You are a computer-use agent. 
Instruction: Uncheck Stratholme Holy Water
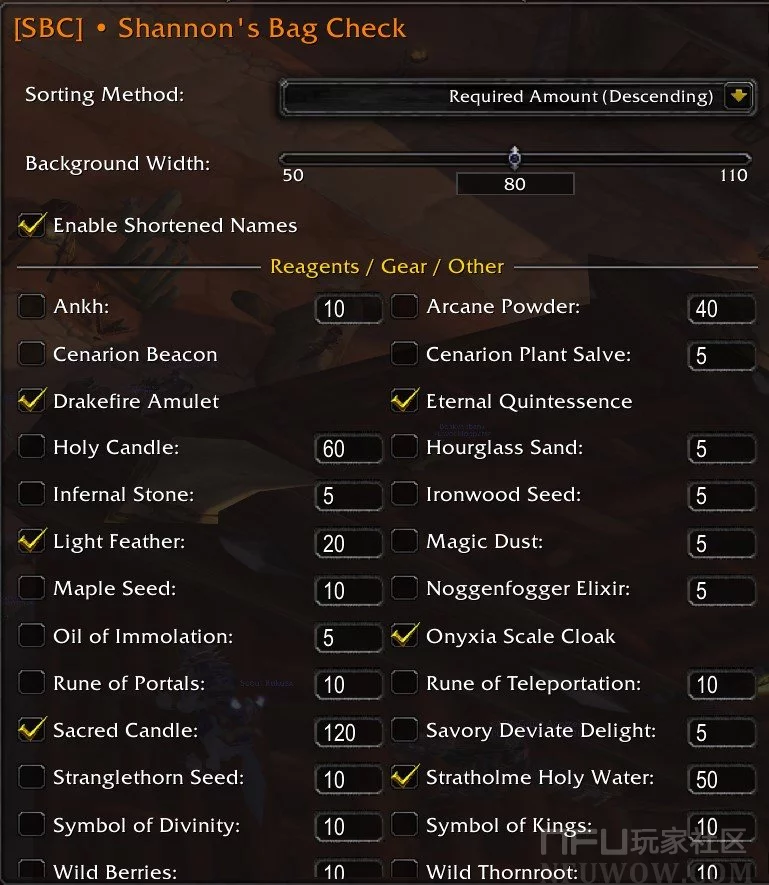tap(404, 777)
